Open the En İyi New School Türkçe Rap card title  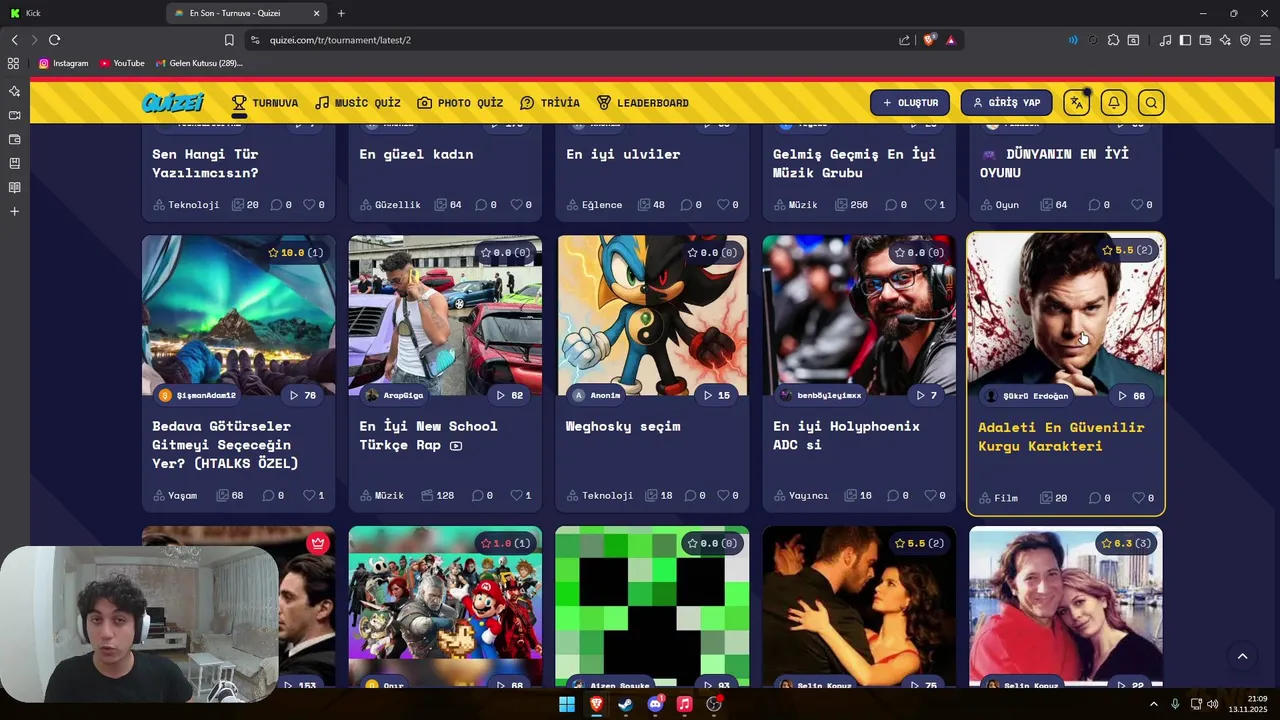point(428,435)
